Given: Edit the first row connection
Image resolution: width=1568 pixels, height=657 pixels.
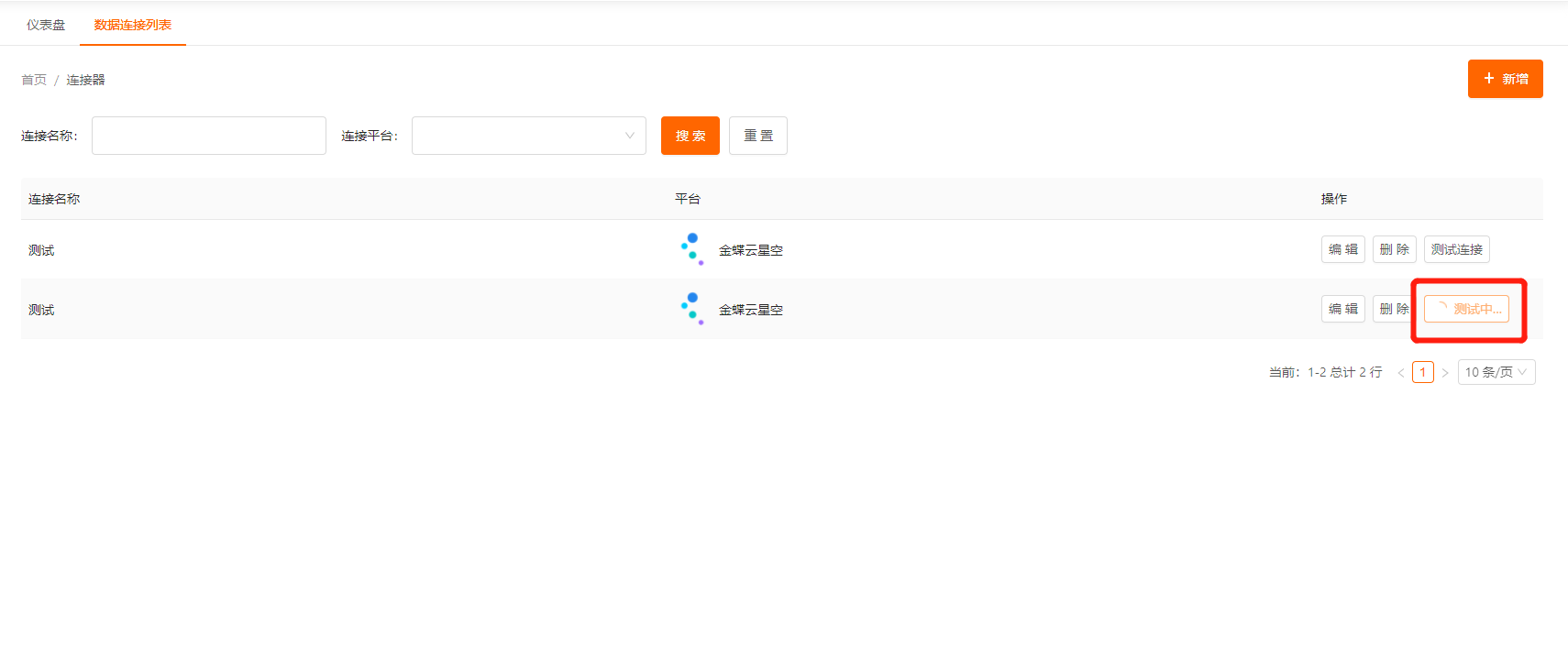Looking at the screenshot, I should [x=1342, y=249].
